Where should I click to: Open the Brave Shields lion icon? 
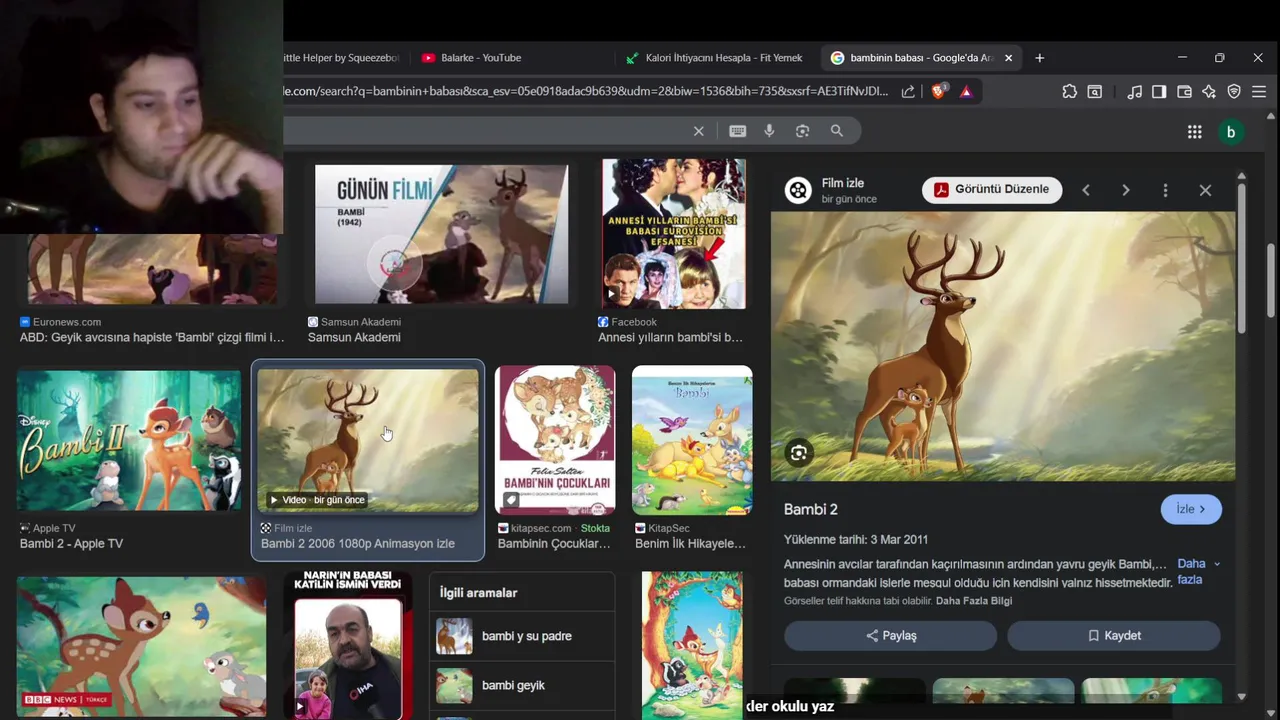[938, 91]
